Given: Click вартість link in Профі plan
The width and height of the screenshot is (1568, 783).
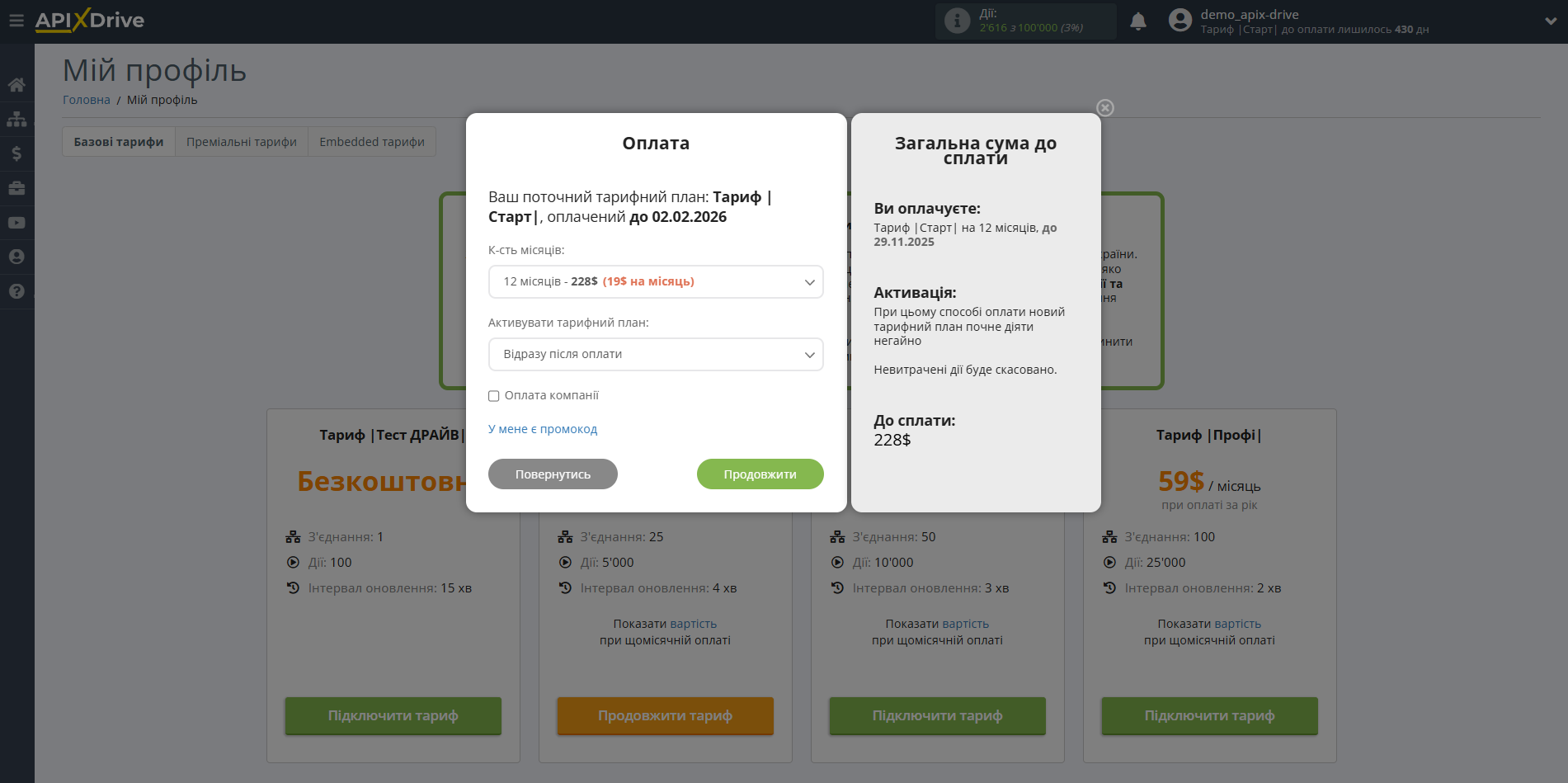Looking at the screenshot, I should pos(1238,624).
